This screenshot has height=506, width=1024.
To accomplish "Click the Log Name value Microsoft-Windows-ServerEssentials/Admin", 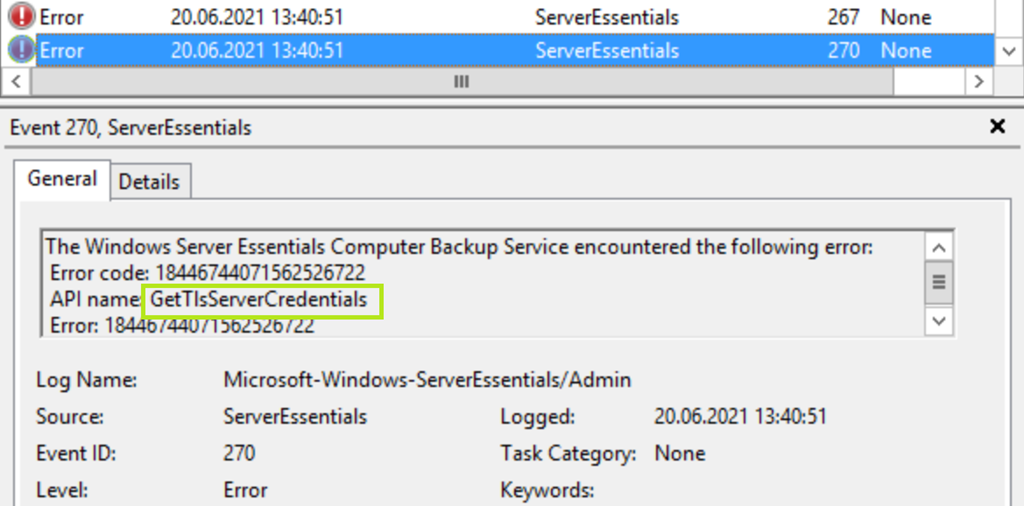I will pyautogui.click(x=427, y=380).
